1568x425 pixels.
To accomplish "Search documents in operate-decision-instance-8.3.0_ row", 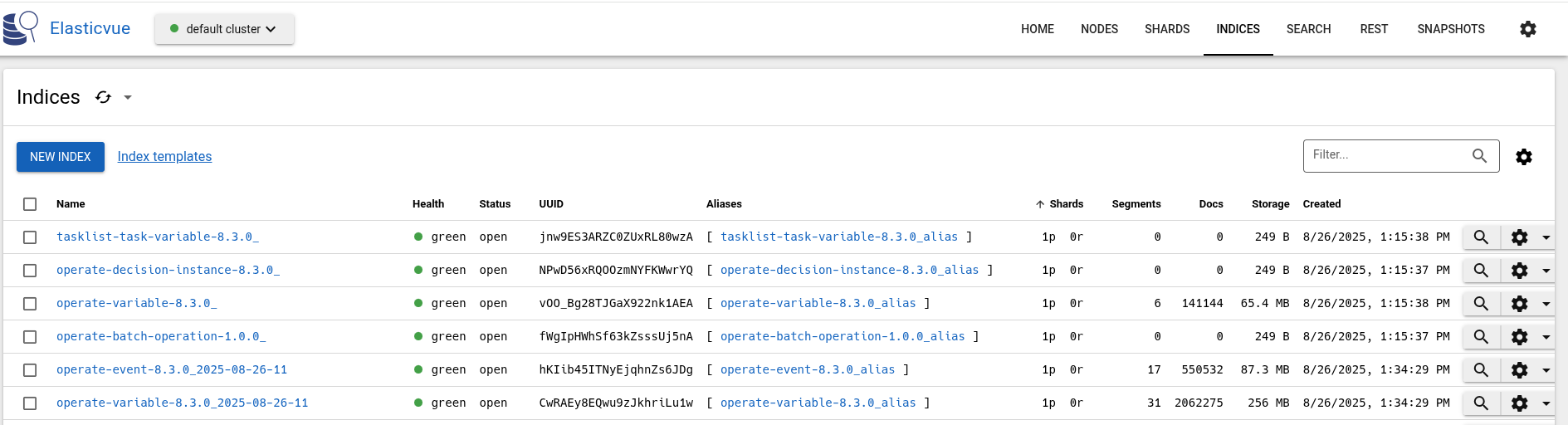I will coord(1481,271).
